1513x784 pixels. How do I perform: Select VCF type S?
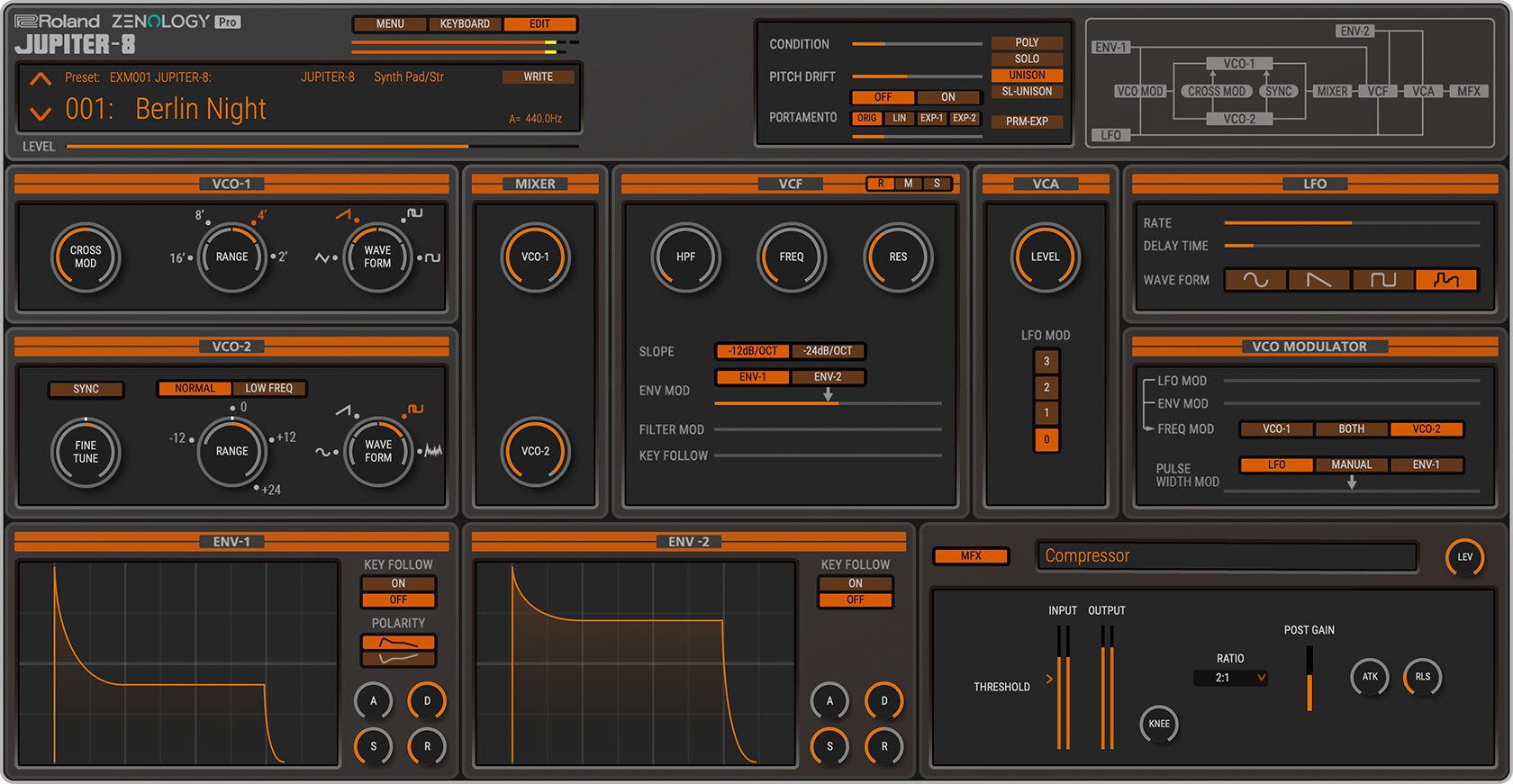point(937,184)
